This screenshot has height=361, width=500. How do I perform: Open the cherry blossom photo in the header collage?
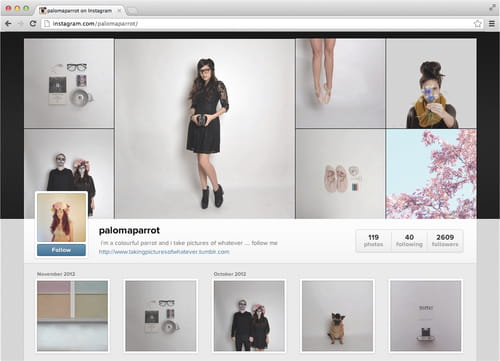431,174
